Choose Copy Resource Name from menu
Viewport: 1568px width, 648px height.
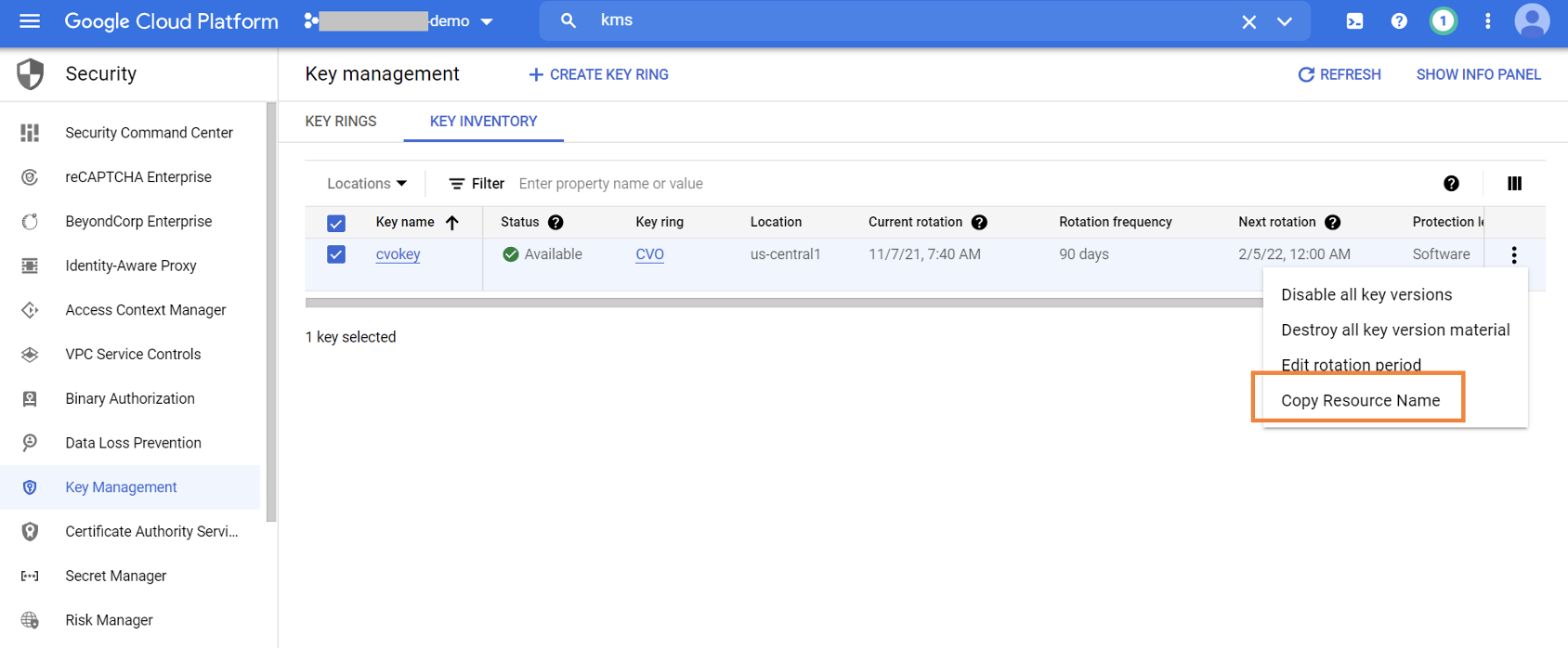[1360, 400]
